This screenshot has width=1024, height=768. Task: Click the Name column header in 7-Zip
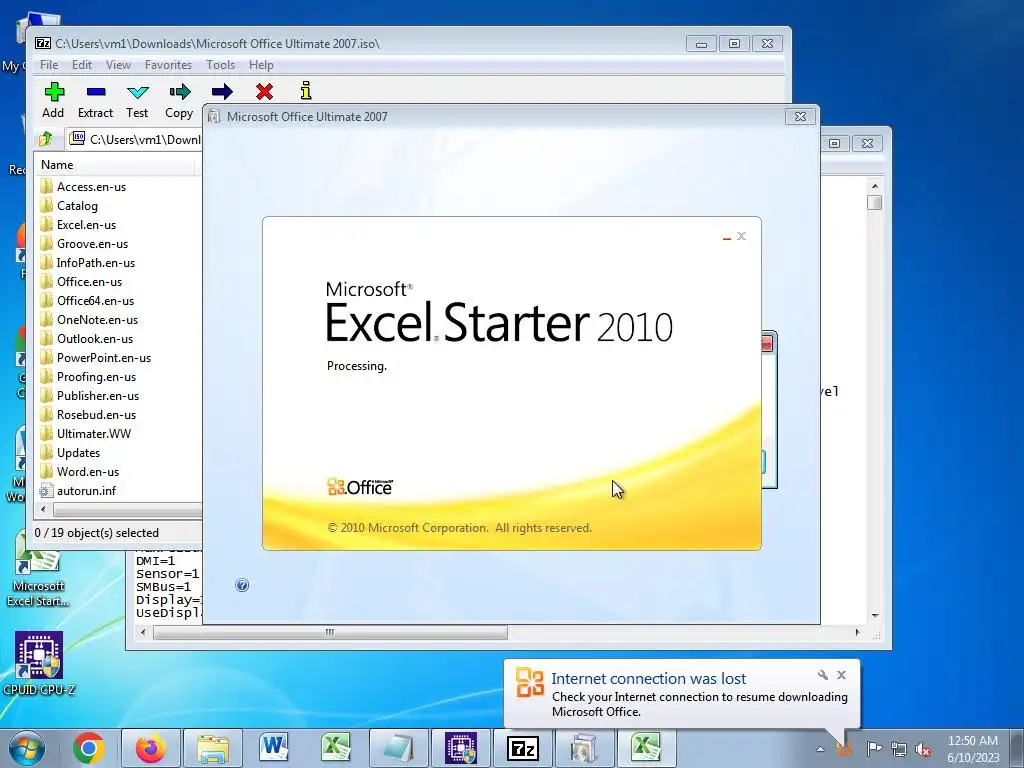(114, 165)
